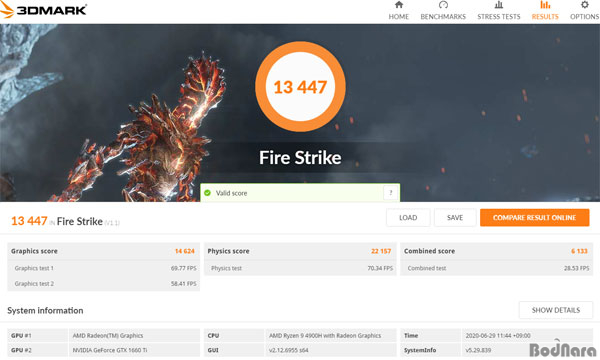Select the Graphics test 2 row
This screenshot has width=600, height=360.
pos(103,283)
